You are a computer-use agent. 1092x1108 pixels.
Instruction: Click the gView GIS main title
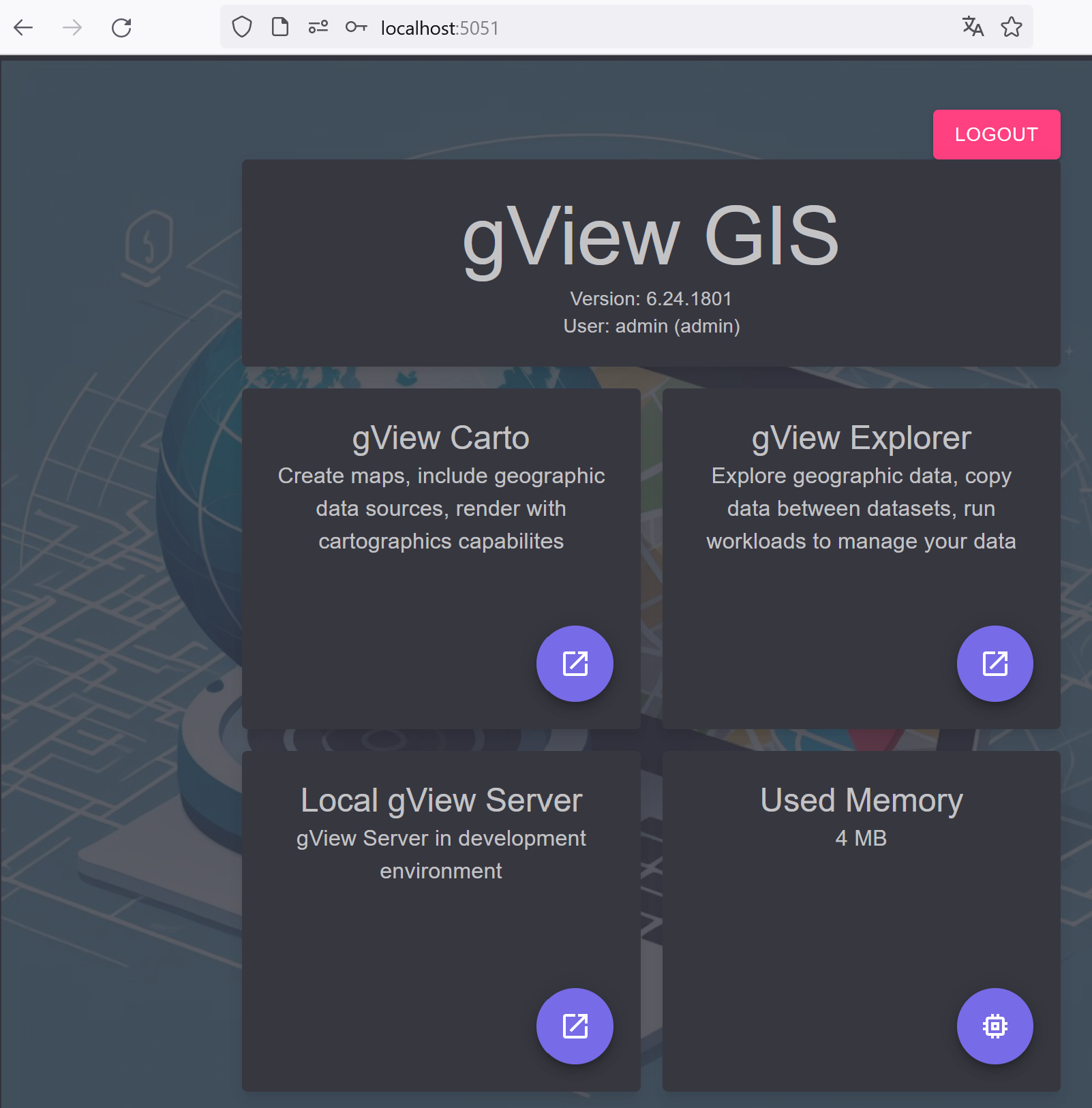coord(650,238)
